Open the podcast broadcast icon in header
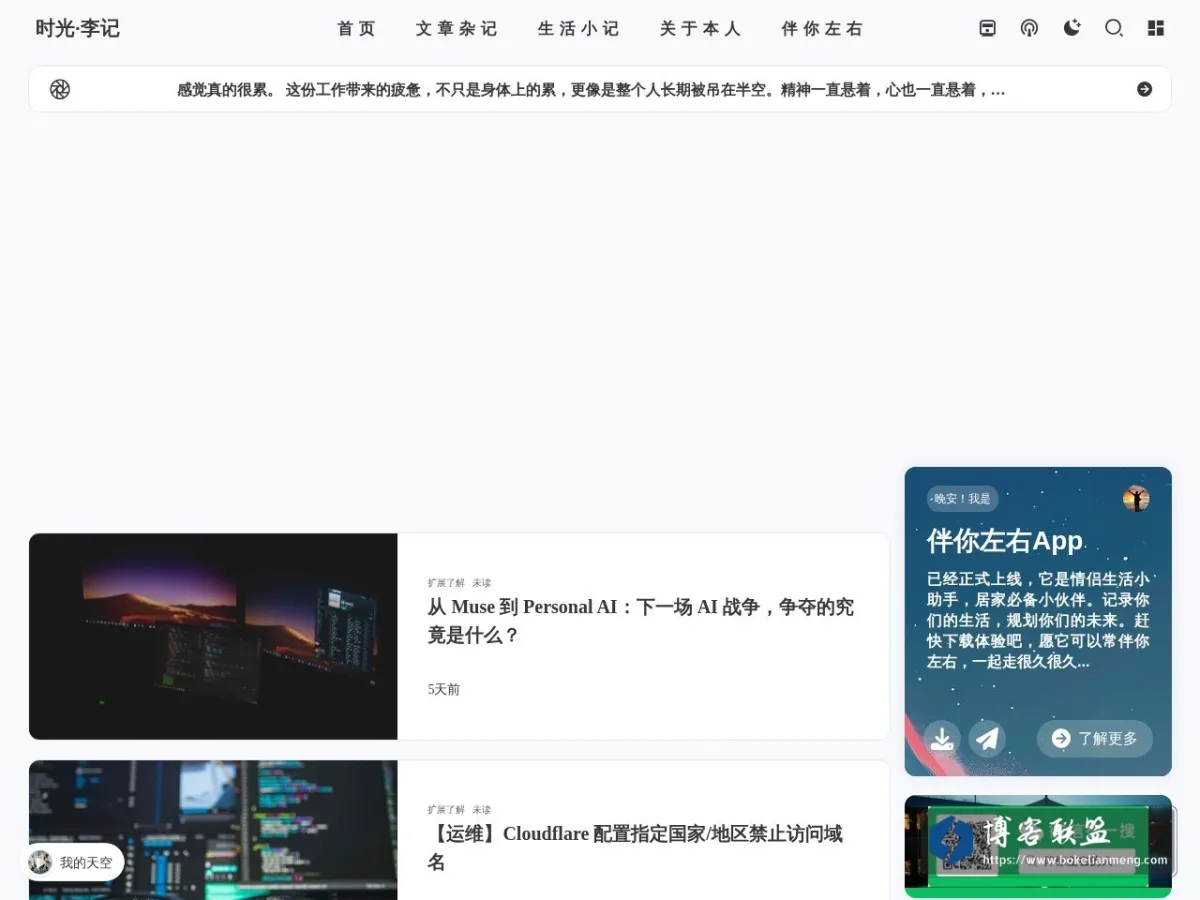Image resolution: width=1200 pixels, height=900 pixels. (1029, 28)
